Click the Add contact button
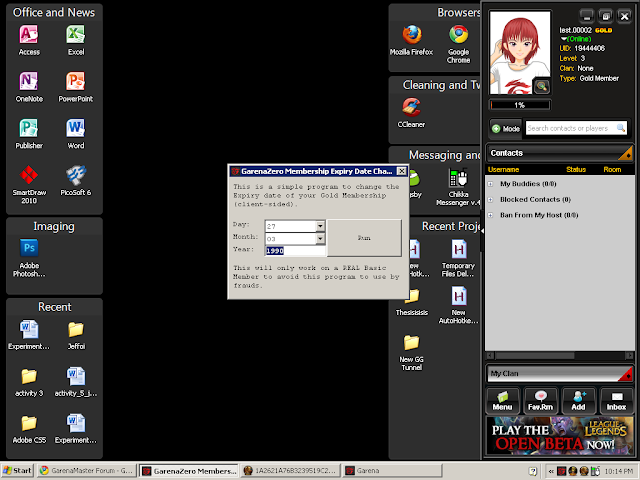The width and height of the screenshot is (640, 480). (578, 401)
